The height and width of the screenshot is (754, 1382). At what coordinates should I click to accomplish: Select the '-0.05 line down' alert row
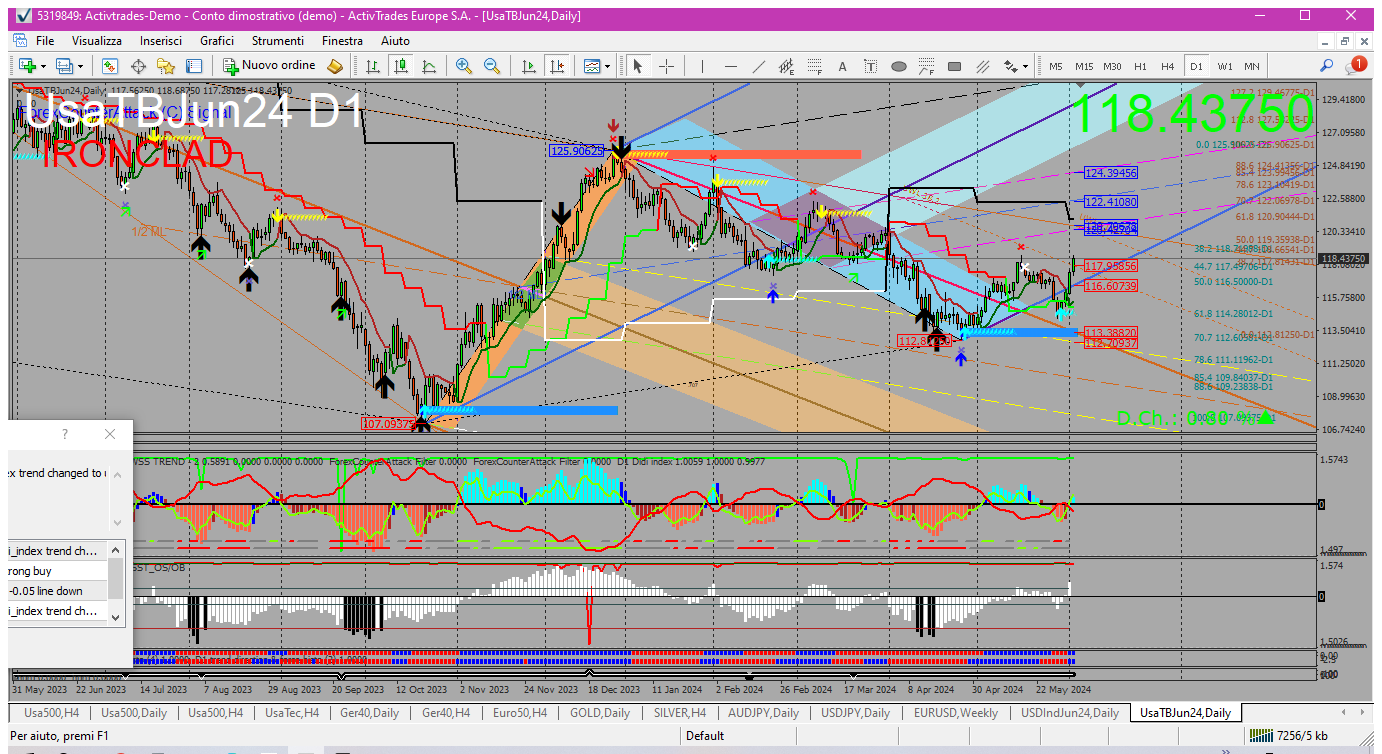click(59, 590)
